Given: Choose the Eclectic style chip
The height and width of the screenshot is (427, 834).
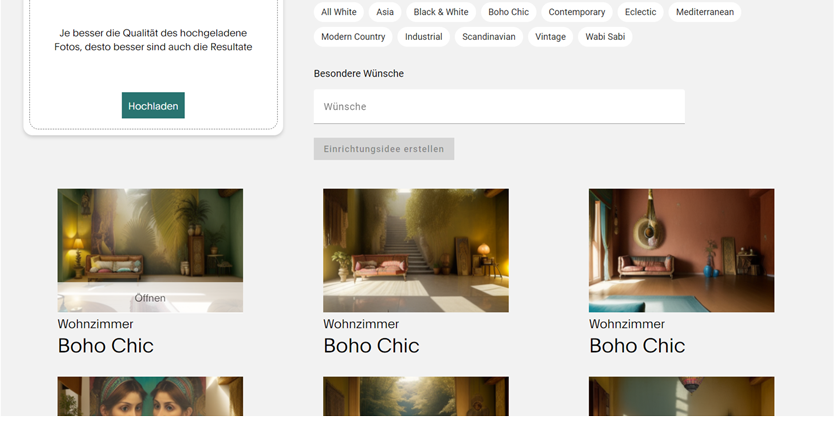Looking at the screenshot, I should click(x=640, y=12).
